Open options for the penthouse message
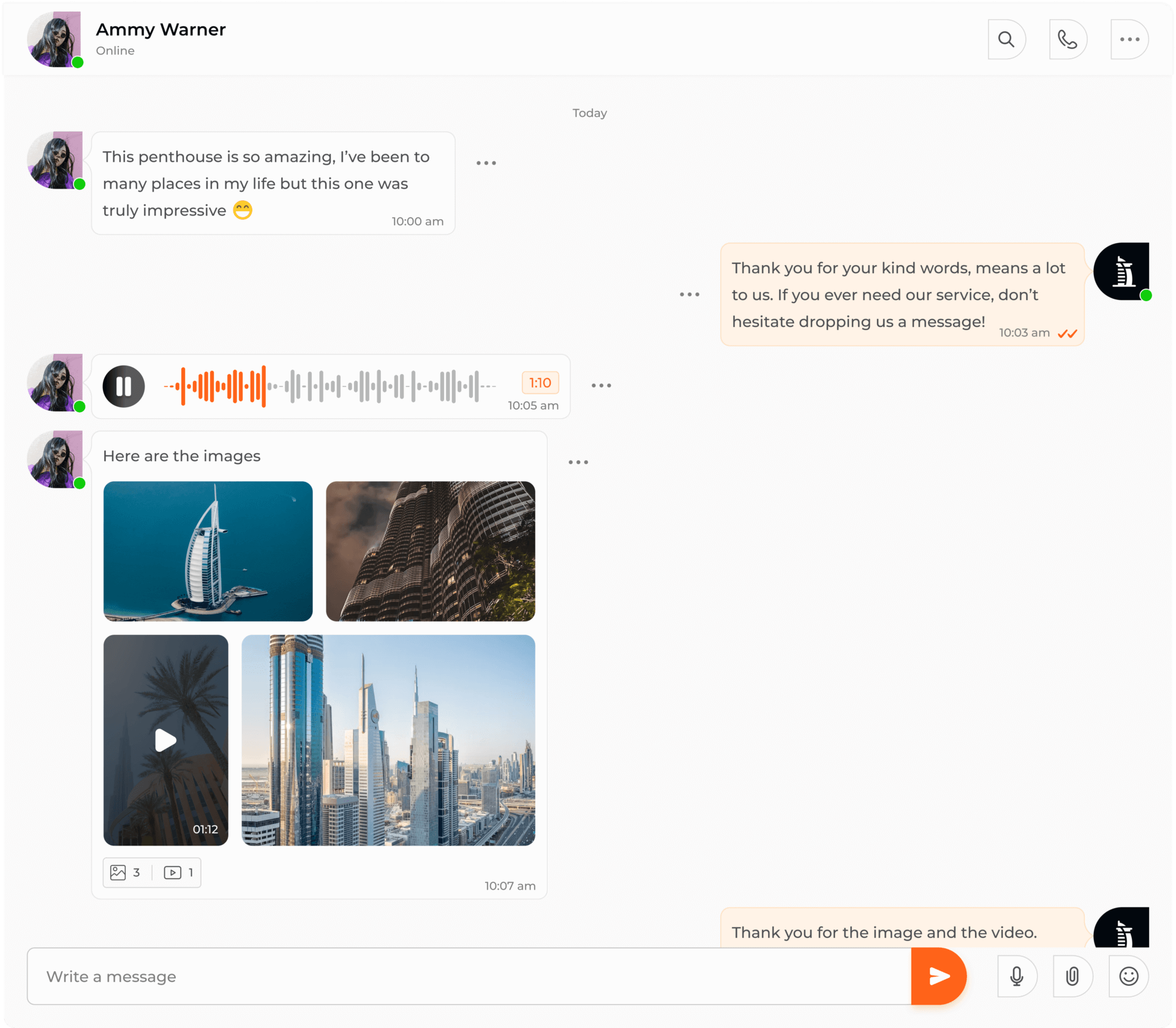Image resolution: width=1176 pixels, height=1028 pixels. (486, 163)
